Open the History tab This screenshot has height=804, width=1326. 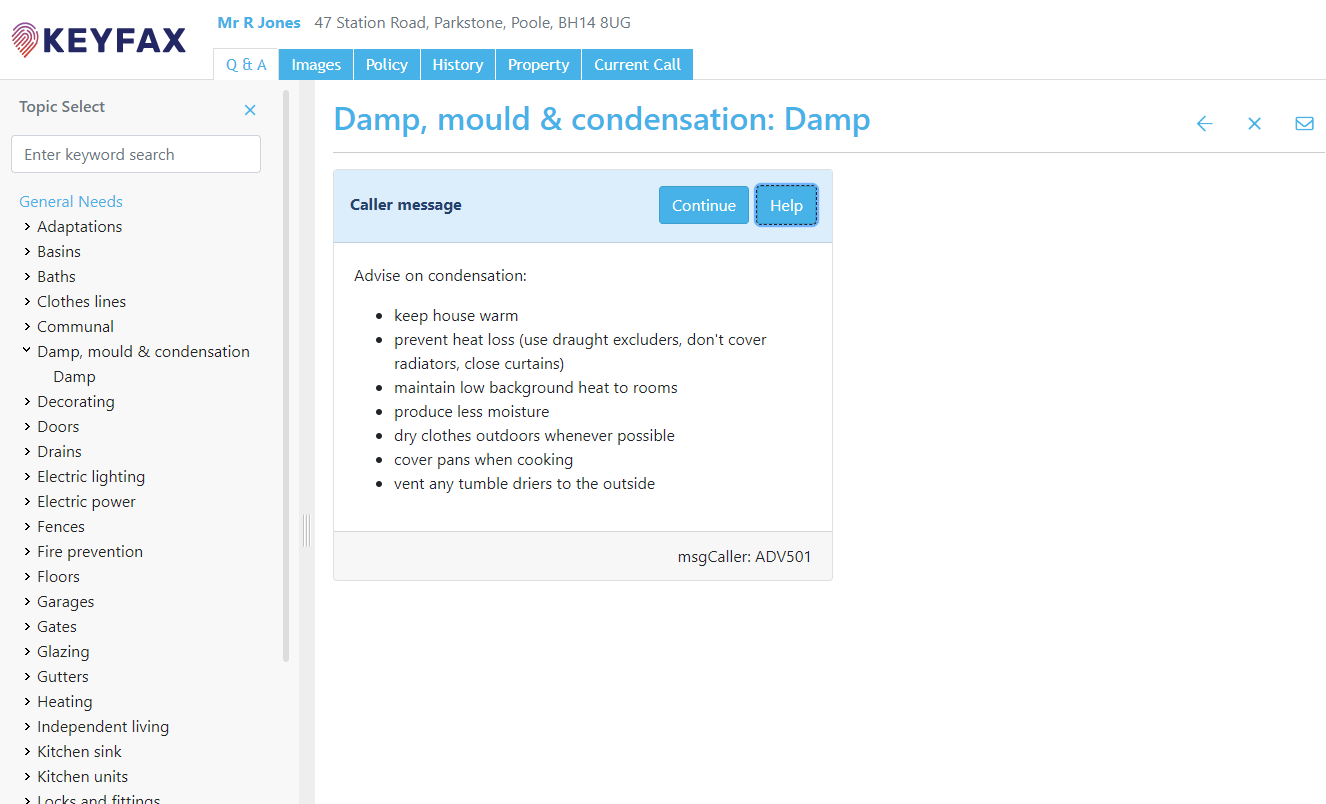click(457, 65)
